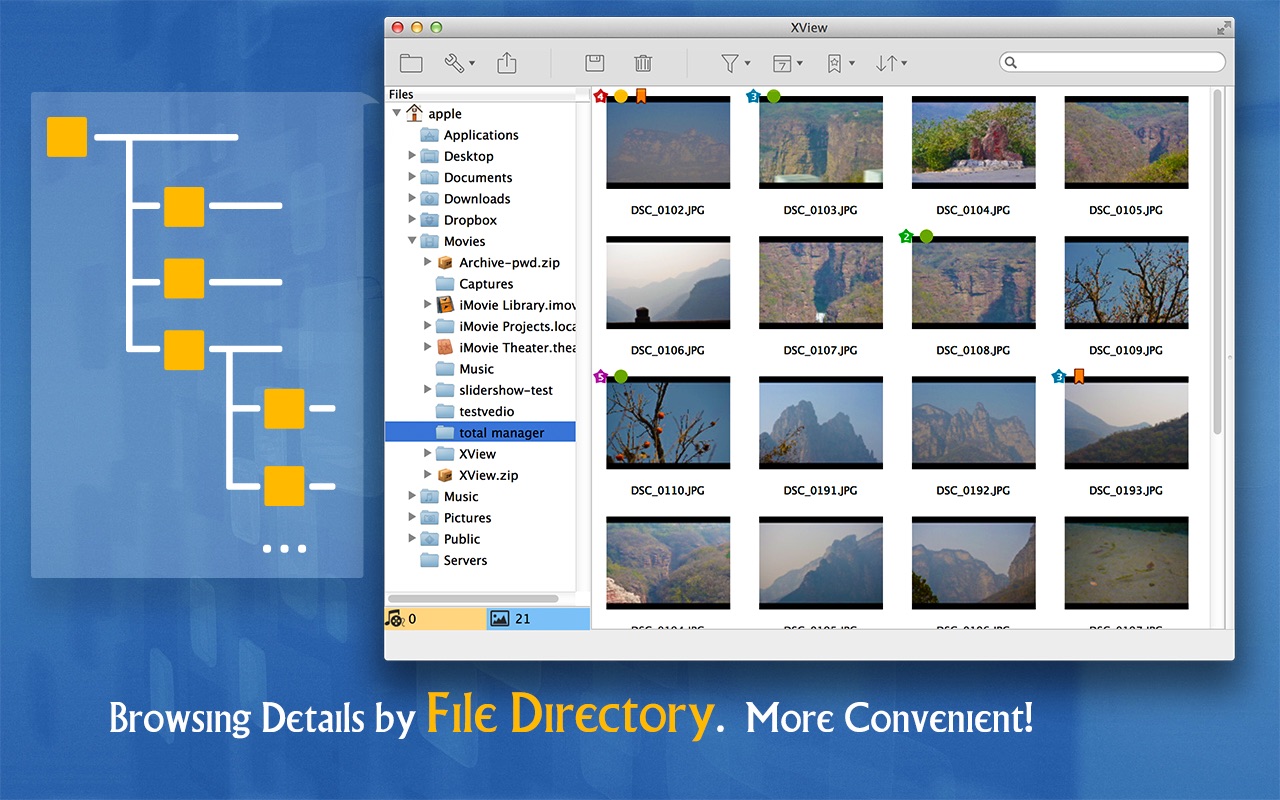Screen dimensions: 1280x800
Task: Click the green color label on DSC_0103
Action: point(774,96)
